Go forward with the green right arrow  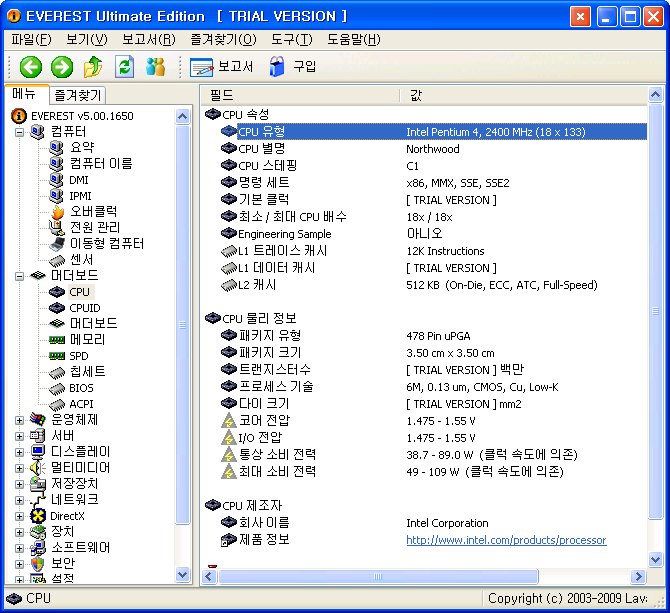coord(62,67)
